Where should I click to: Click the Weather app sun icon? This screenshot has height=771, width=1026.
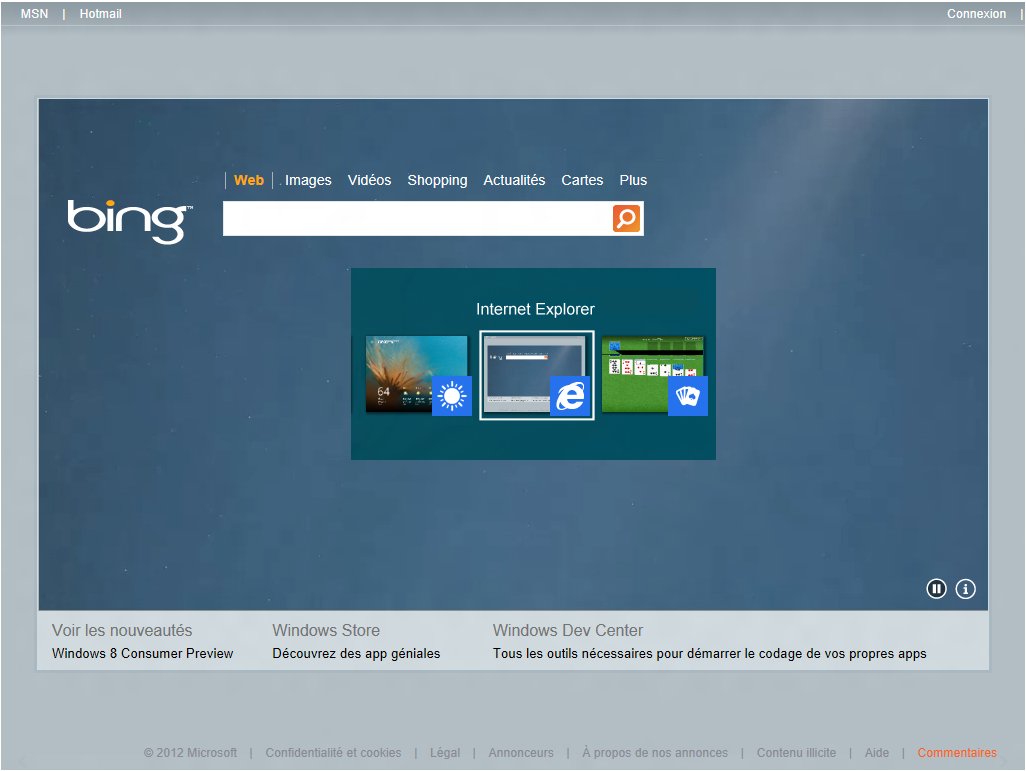tap(452, 396)
